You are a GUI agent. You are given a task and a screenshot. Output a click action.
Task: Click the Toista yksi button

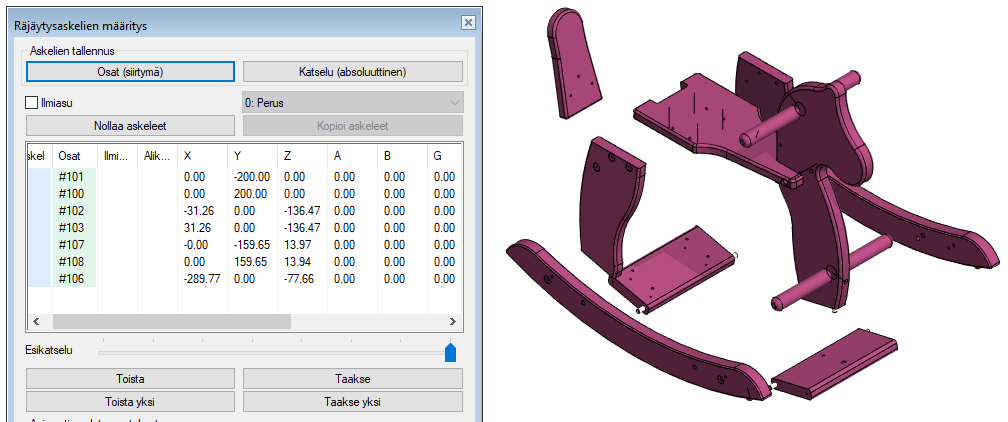(130, 401)
